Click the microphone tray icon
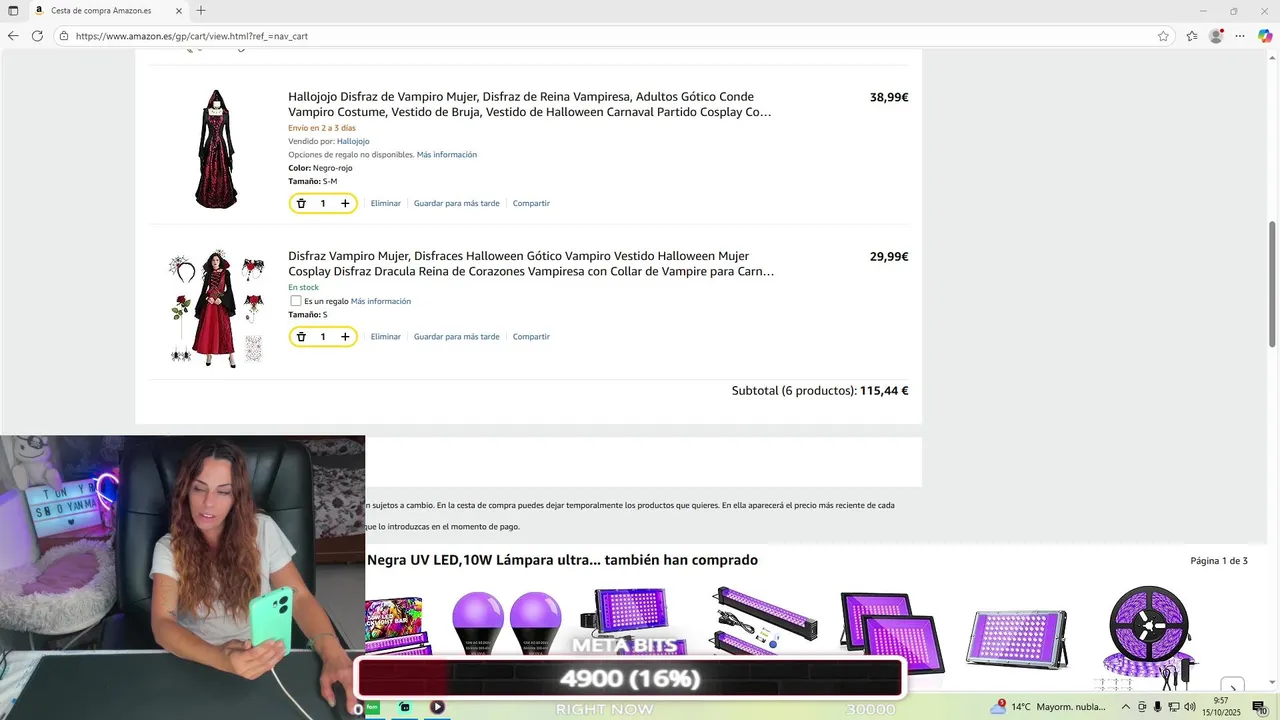The image size is (1280, 720). coord(1157,707)
